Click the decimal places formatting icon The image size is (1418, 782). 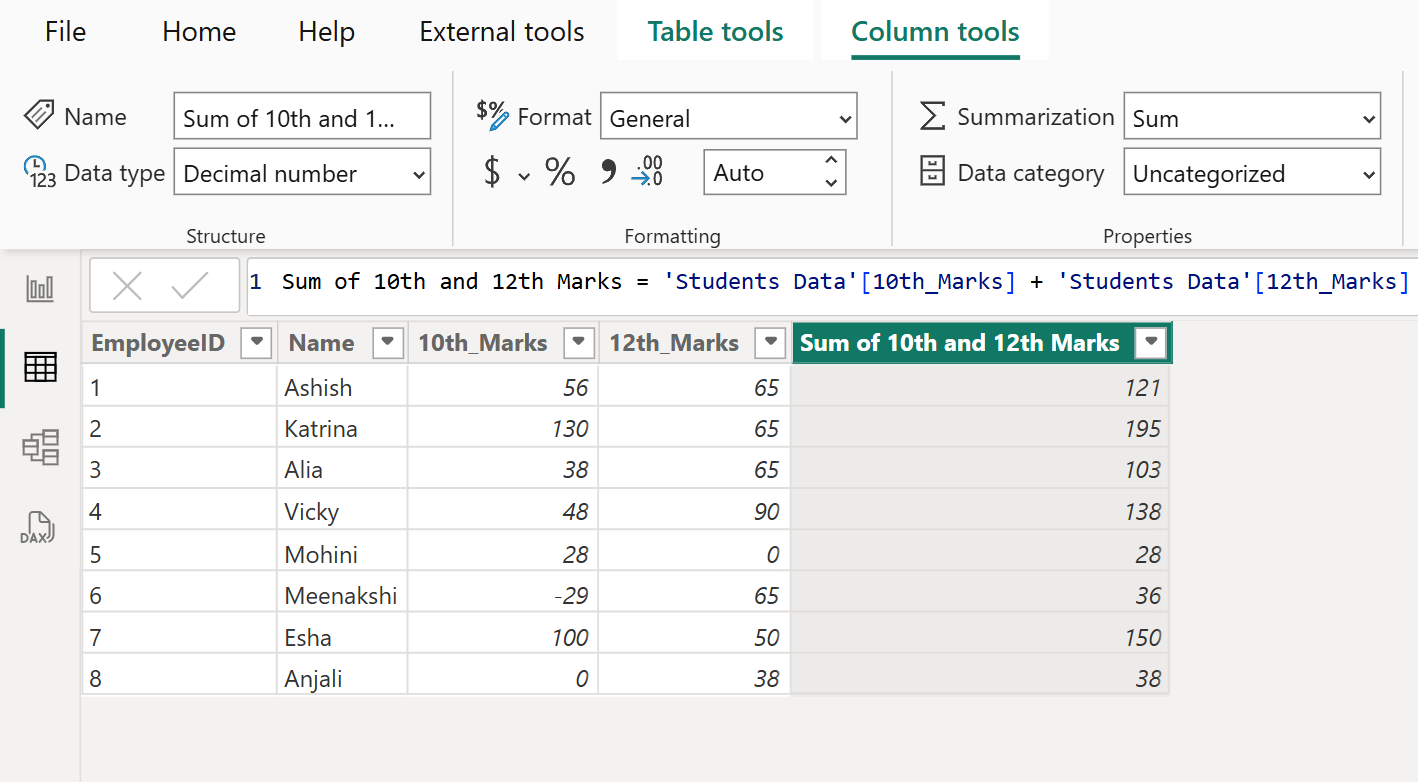(x=647, y=172)
